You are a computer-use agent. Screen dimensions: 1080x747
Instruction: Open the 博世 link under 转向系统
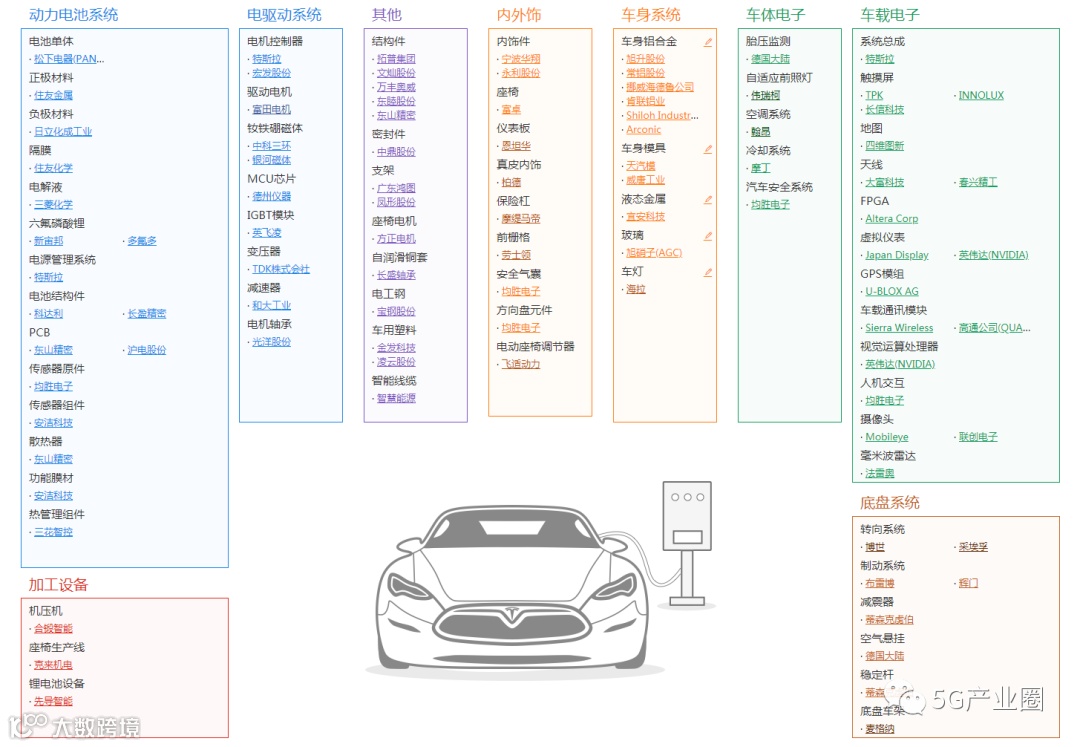coord(875,547)
